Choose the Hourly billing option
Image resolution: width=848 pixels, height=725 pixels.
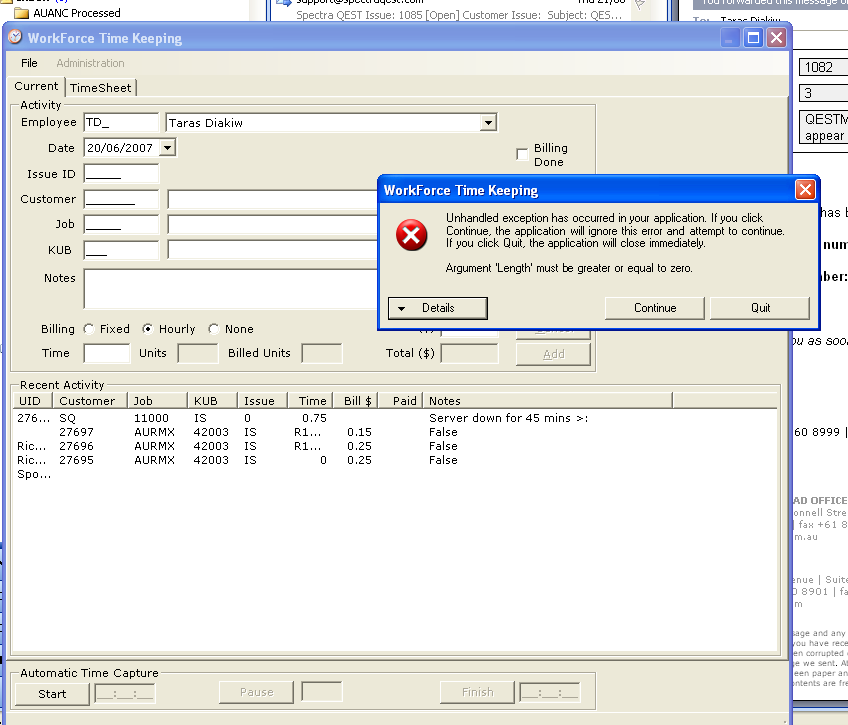[x=148, y=329]
